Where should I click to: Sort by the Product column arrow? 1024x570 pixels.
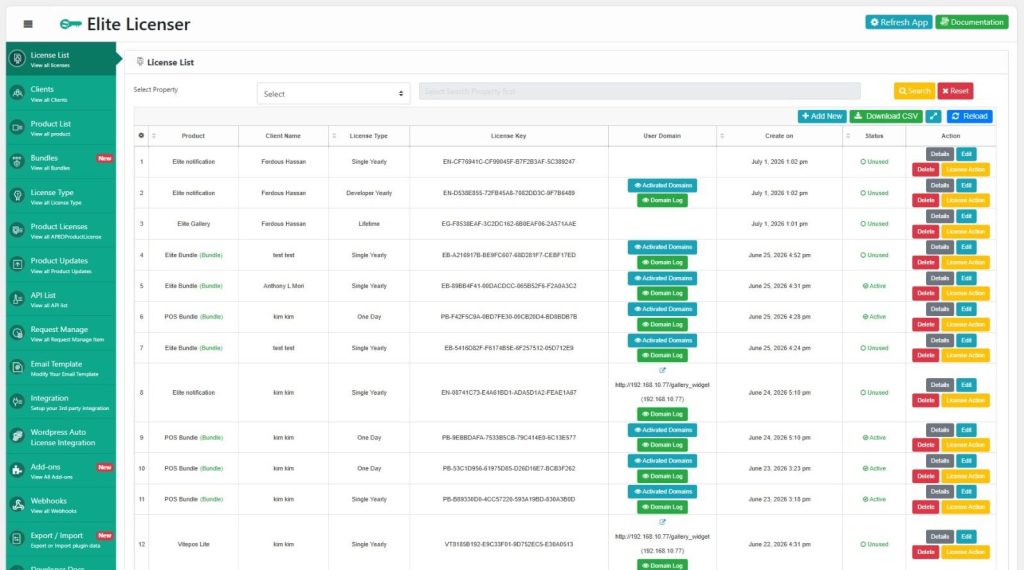154,136
